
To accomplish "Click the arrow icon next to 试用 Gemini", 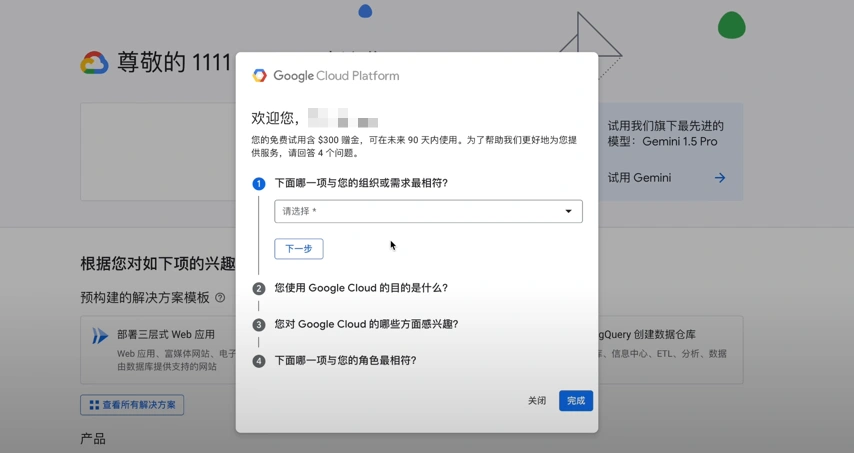I will (x=719, y=178).
